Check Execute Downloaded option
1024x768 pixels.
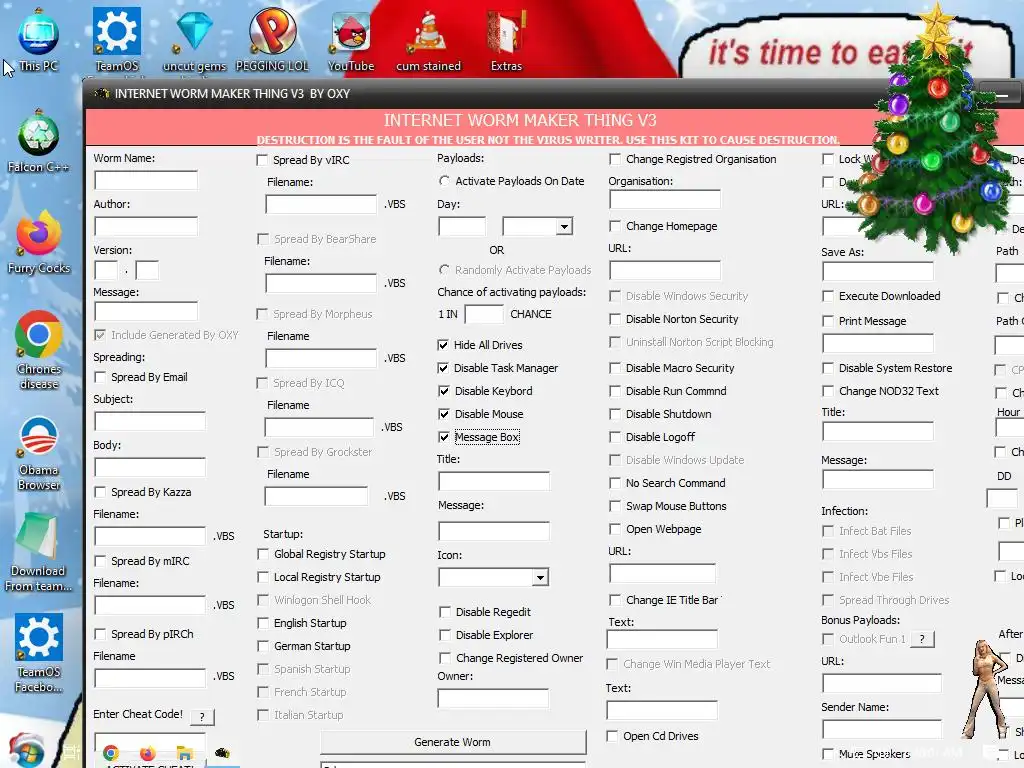pos(827,296)
